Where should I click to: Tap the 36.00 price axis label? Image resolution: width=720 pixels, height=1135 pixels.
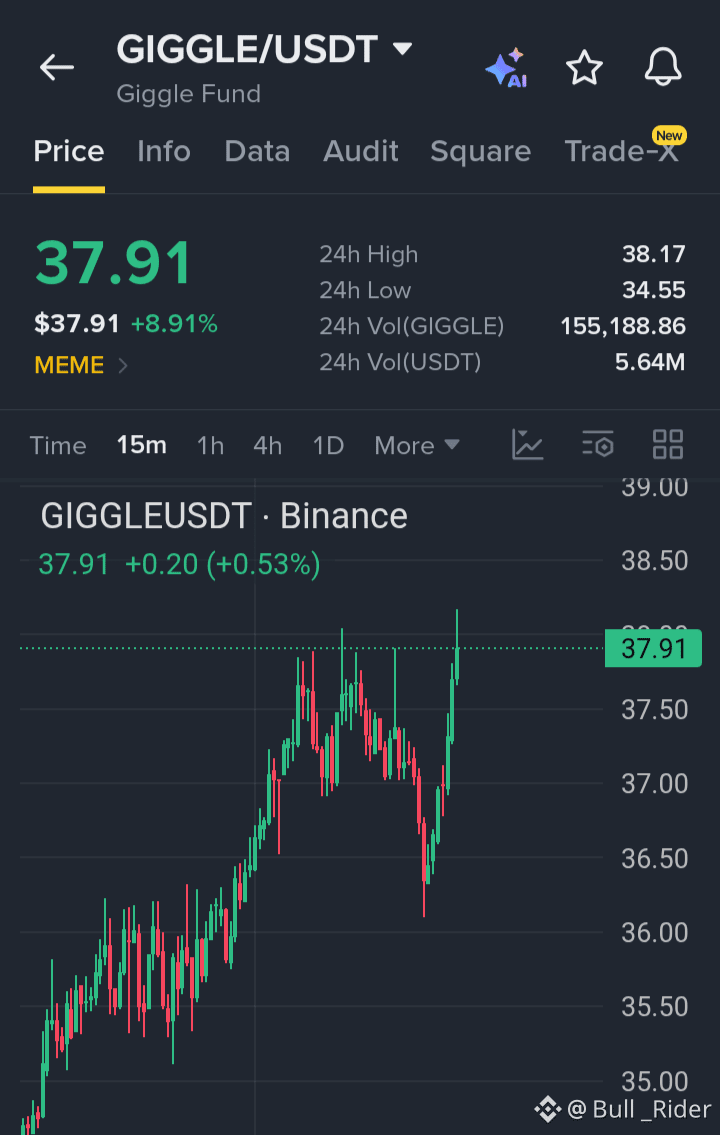(x=655, y=932)
